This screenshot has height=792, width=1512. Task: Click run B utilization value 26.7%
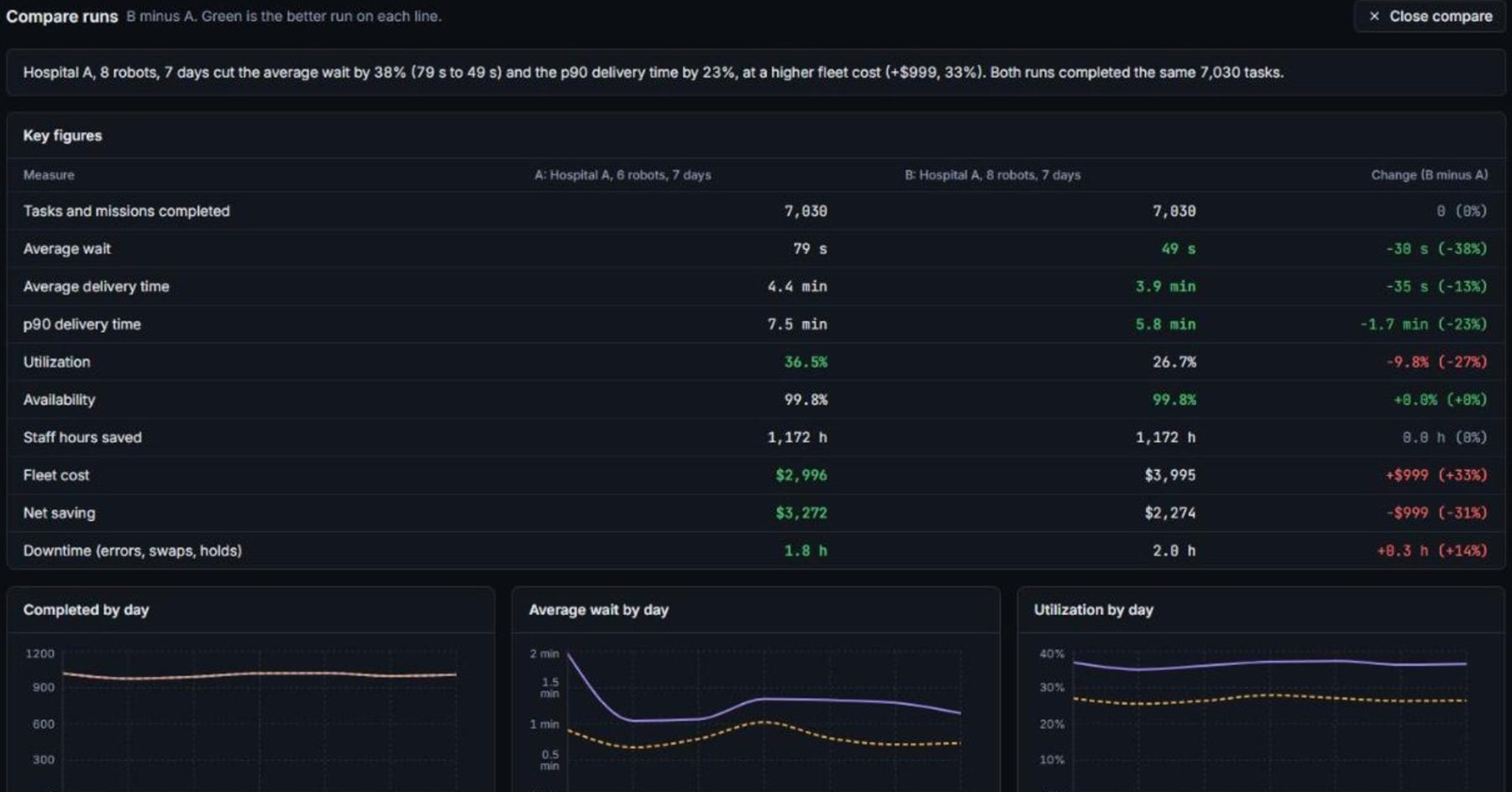1173,362
